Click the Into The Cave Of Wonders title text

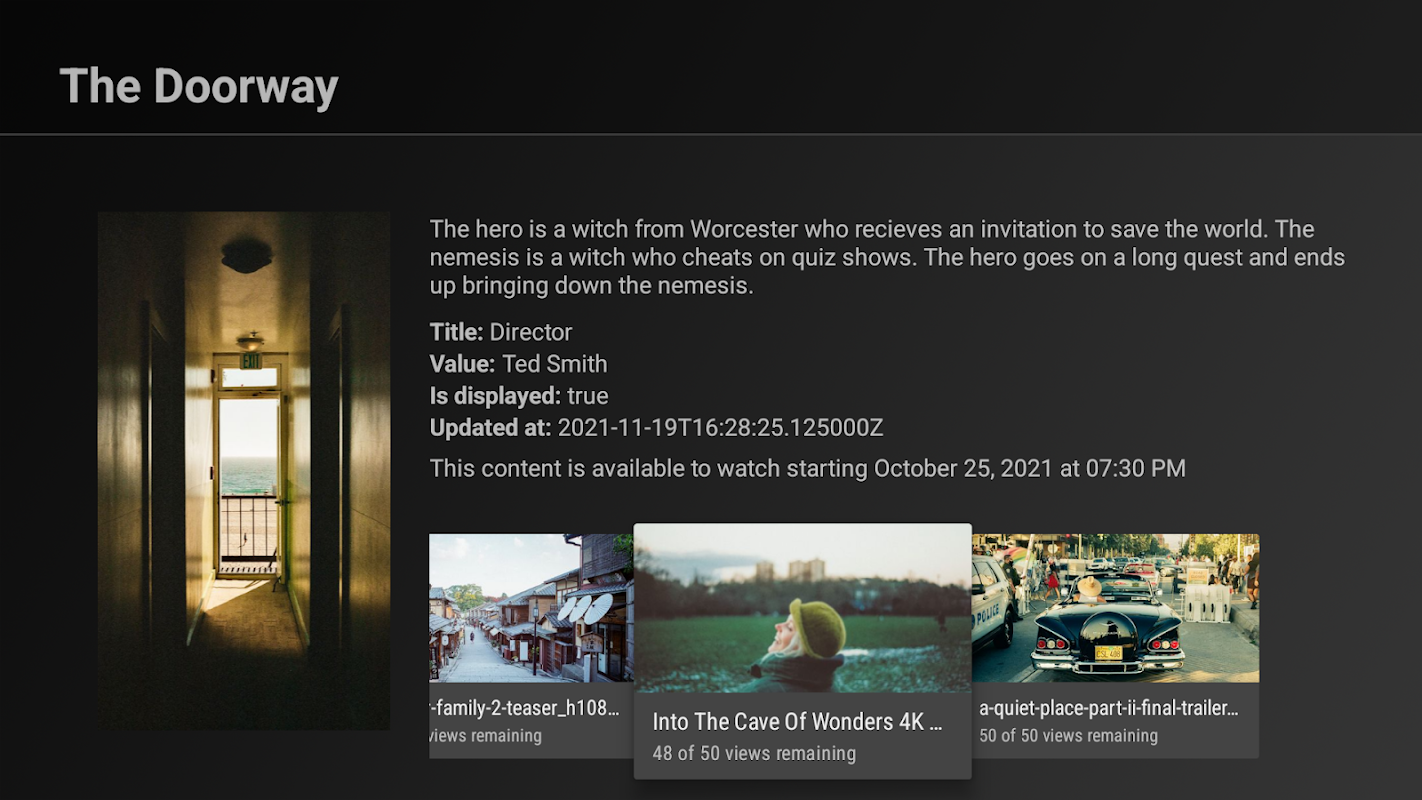[x=797, y=722]
